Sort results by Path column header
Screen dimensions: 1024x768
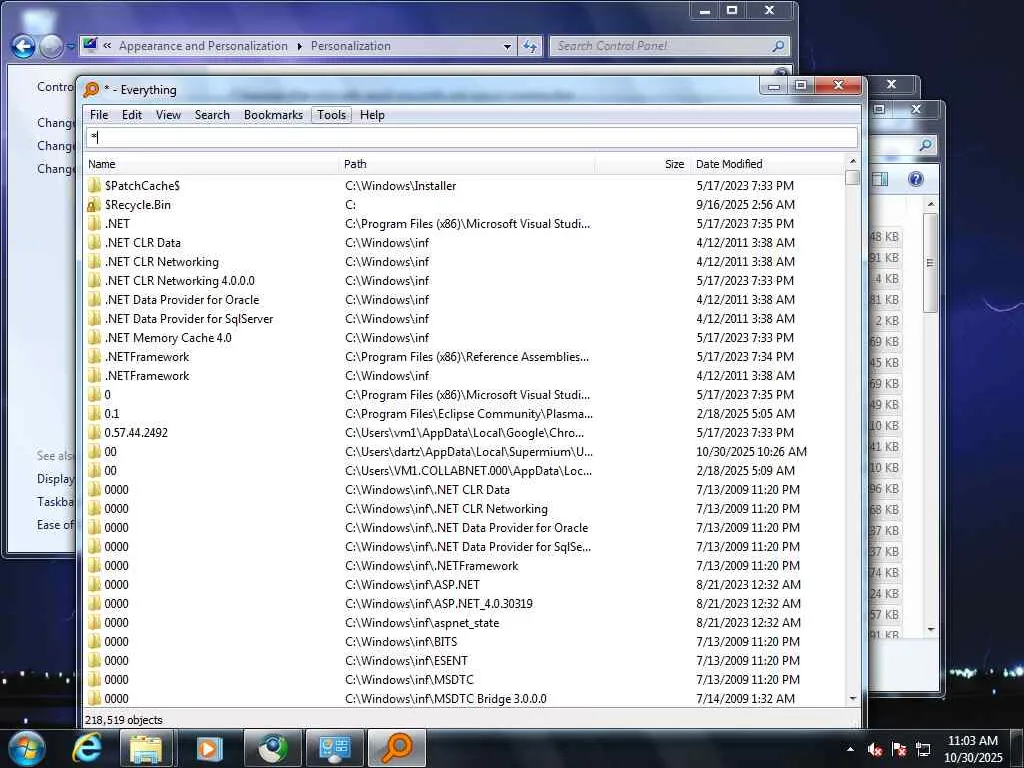point(468,164)
